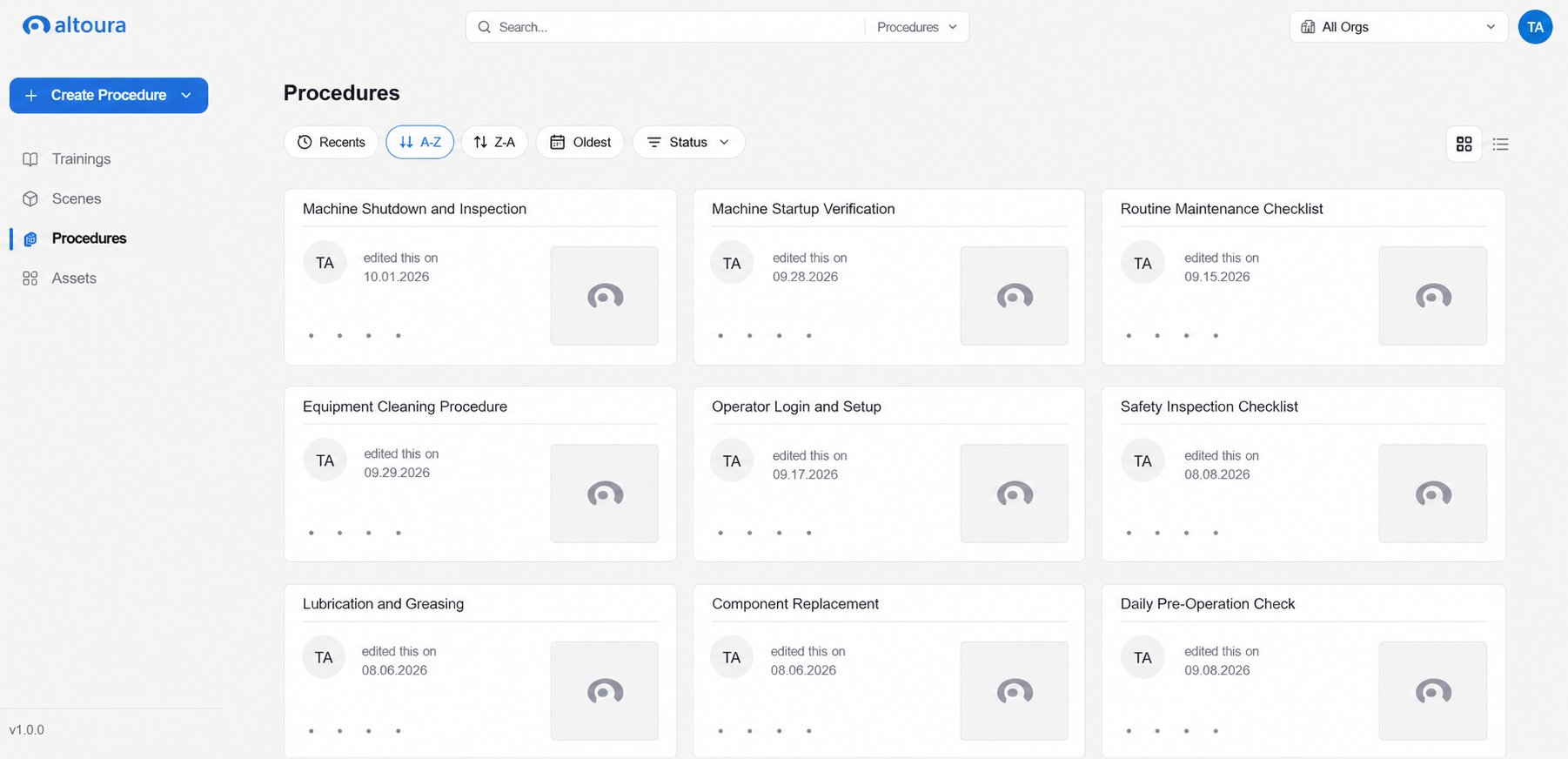Open Machine Shutdown and Inspection procedure

(414, 209)
